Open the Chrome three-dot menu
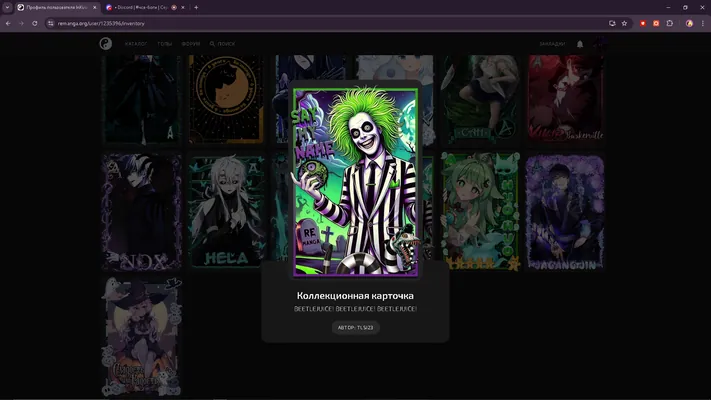Image resolution: width=711 pixels, height=400 pixels. pyautogui.click(x=703, y=23)
